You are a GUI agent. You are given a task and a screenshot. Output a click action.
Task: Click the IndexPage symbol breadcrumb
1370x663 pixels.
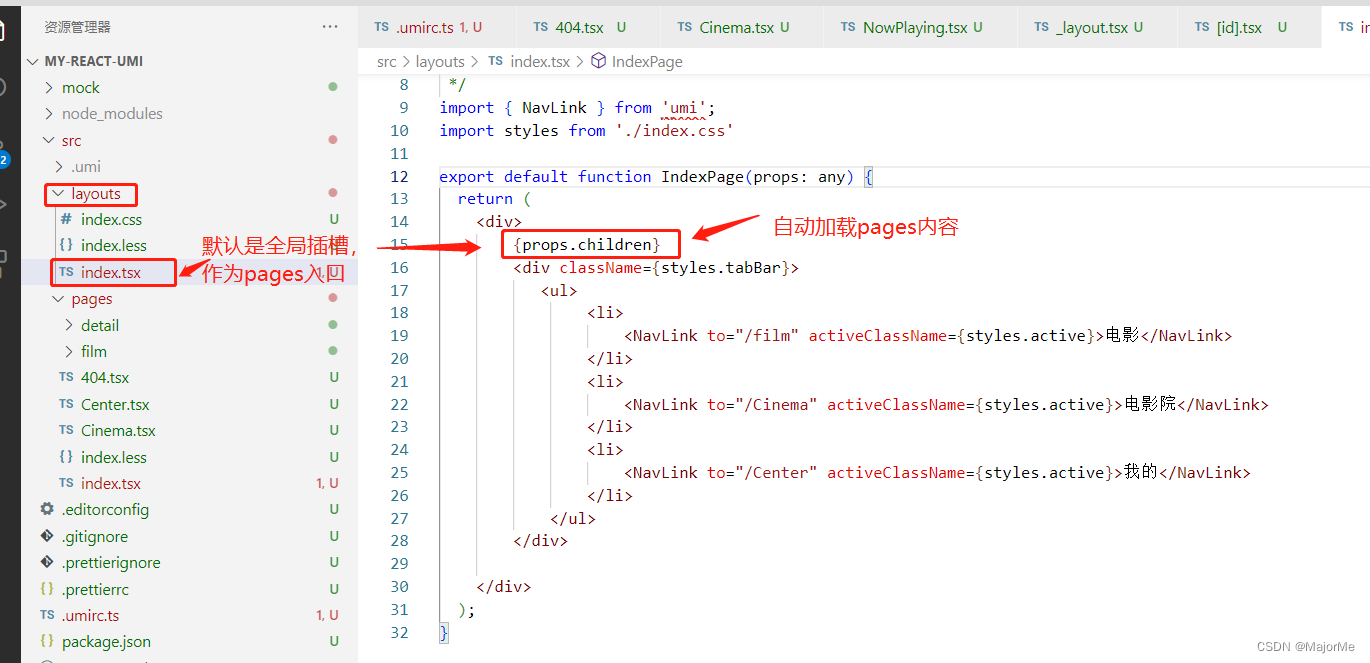647,61
